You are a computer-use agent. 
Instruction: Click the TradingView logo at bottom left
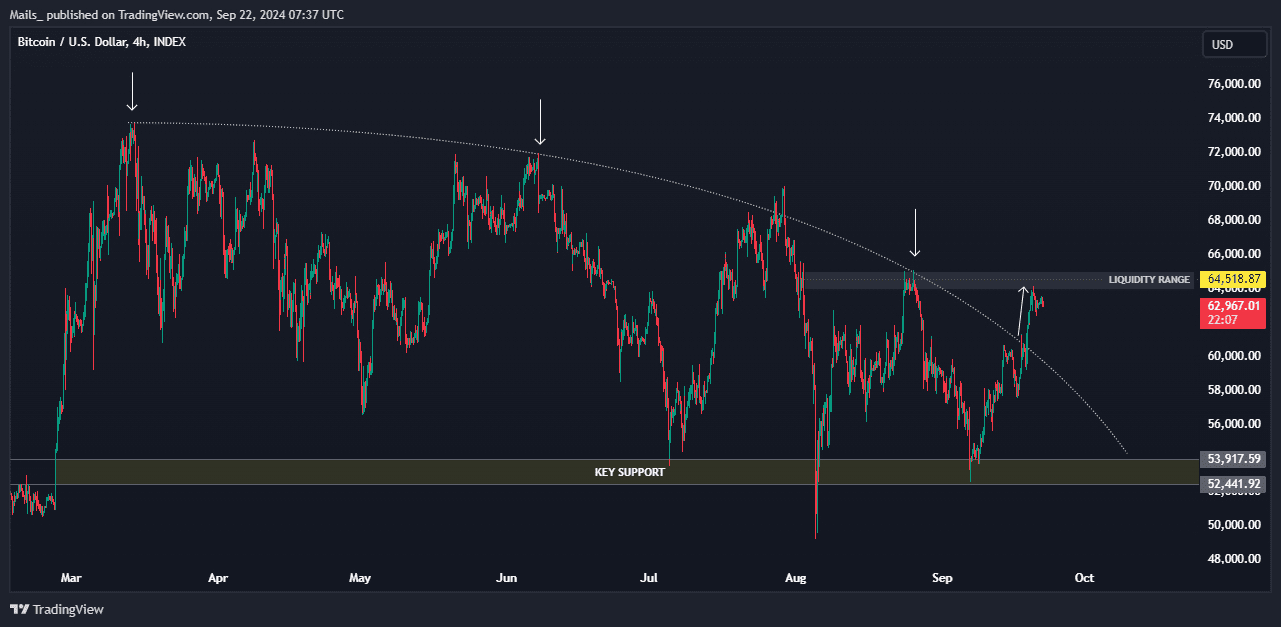coord(57,609)
